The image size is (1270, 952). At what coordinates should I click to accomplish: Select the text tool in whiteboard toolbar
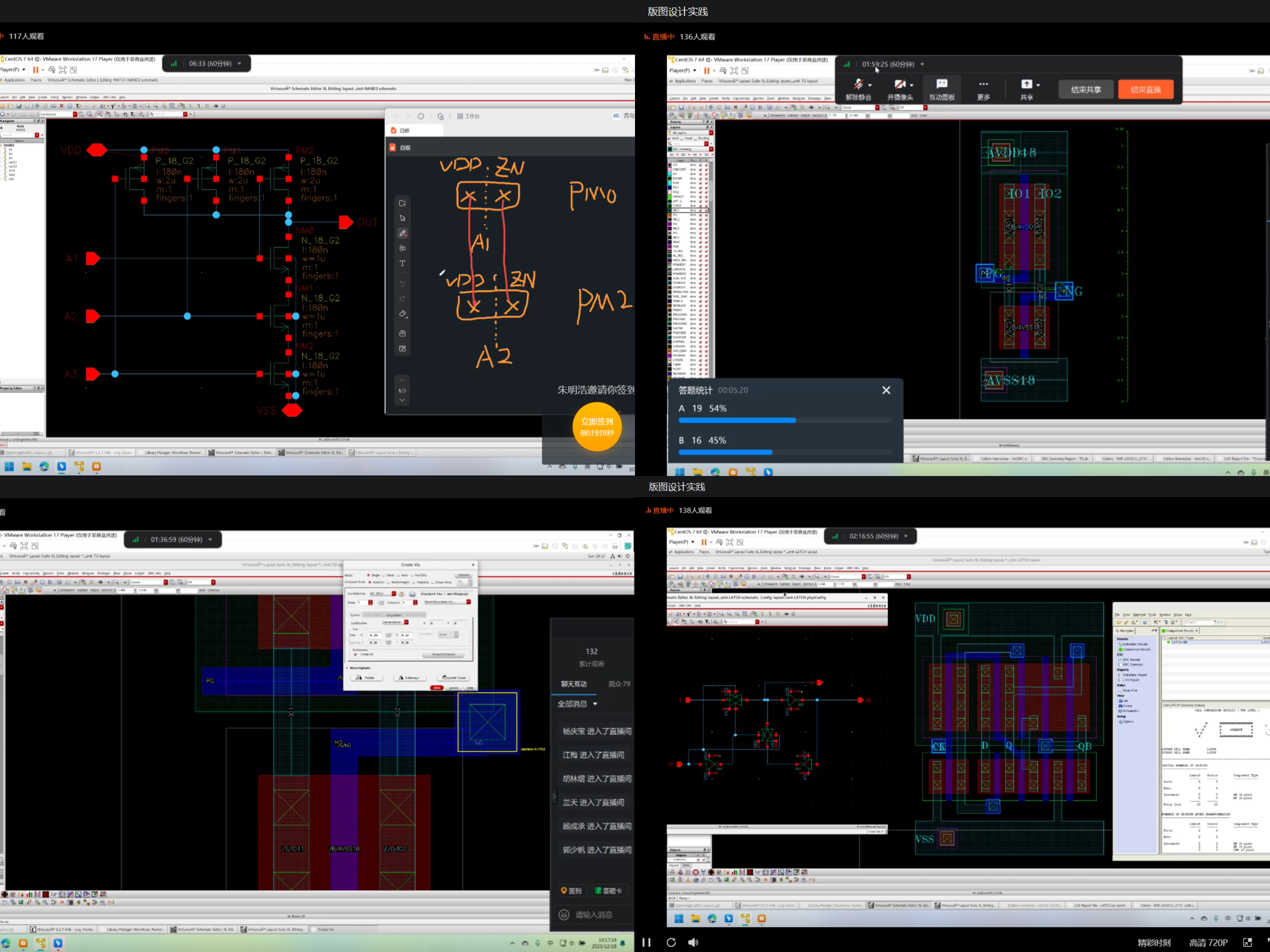[x=402, y=264]
